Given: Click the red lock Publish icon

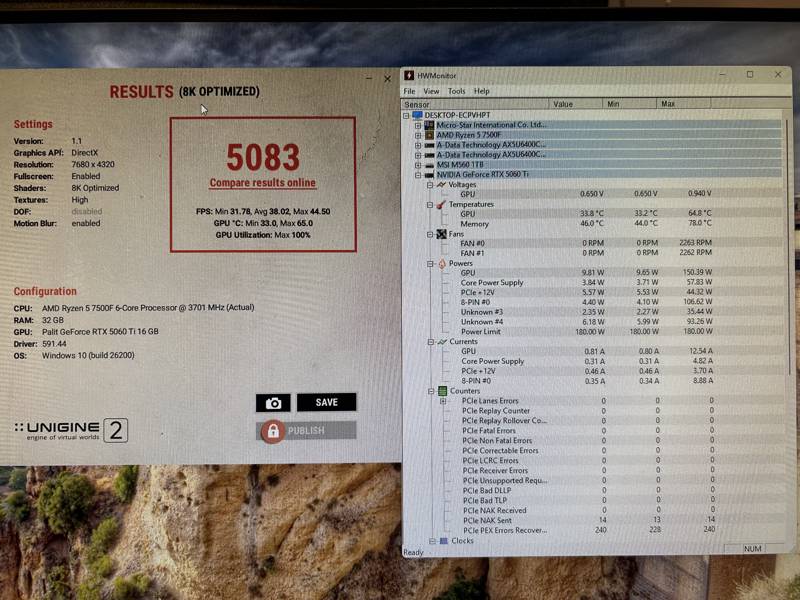Looking at the screenshot, I should pos(273,432).
